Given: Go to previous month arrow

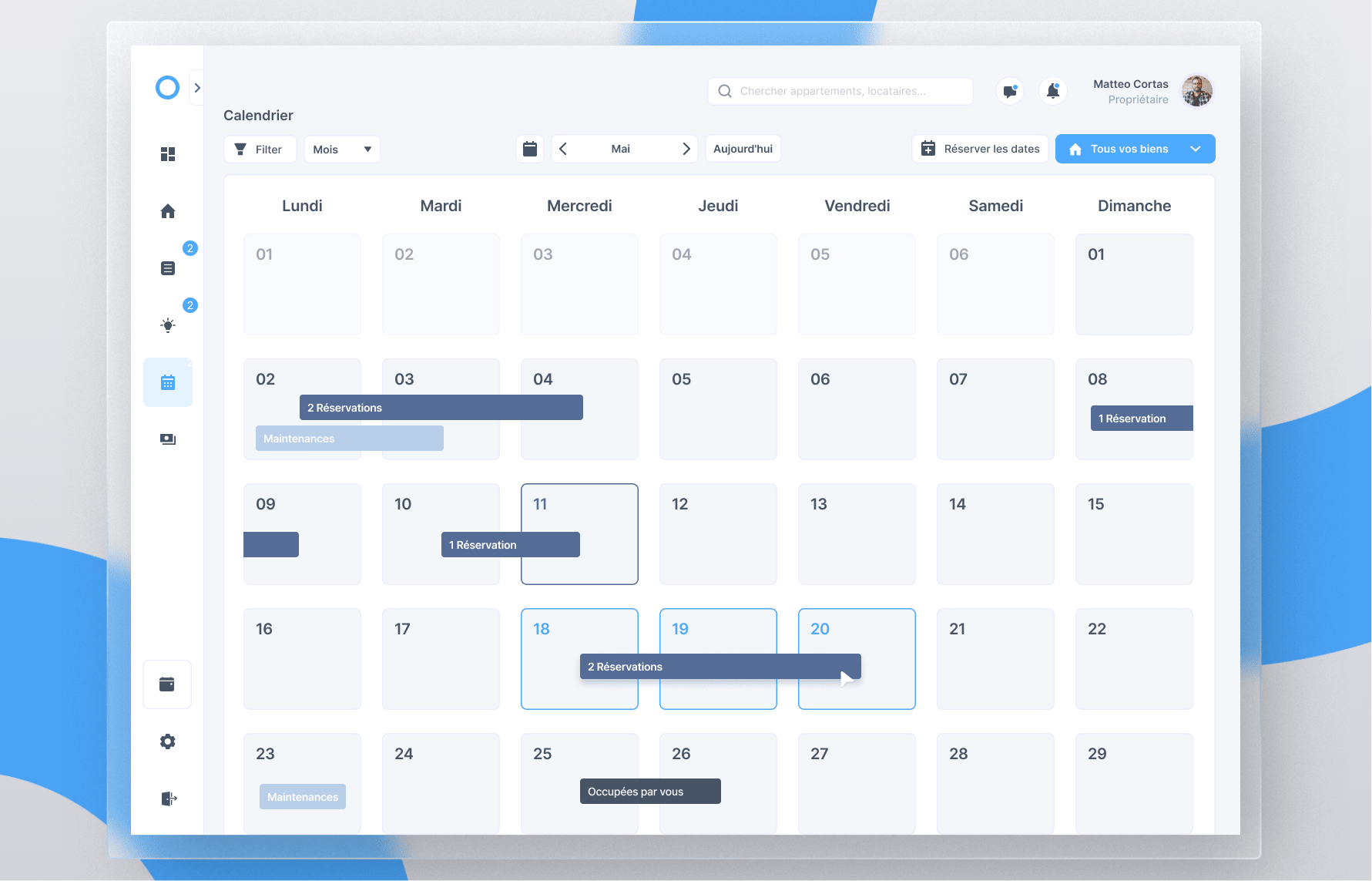Looking at the screenshot, I should (x=563, y=149).
